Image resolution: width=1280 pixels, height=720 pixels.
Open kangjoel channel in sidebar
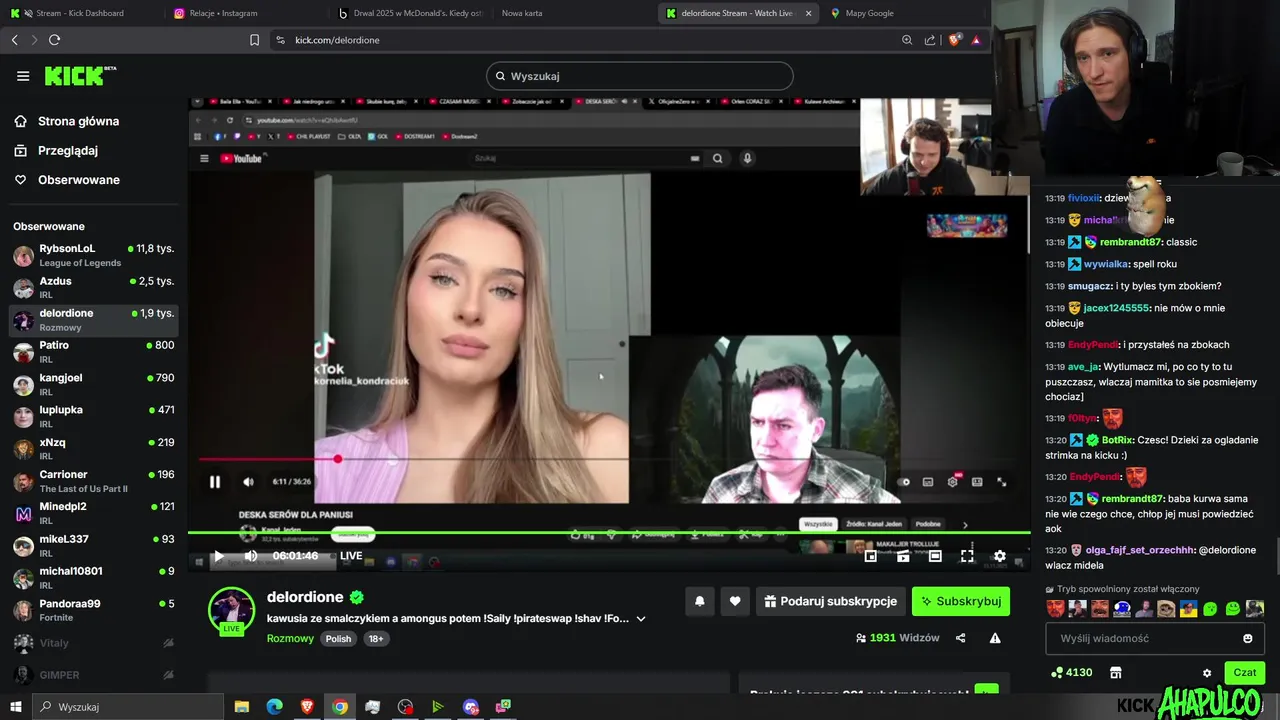[x=94, y=385]
